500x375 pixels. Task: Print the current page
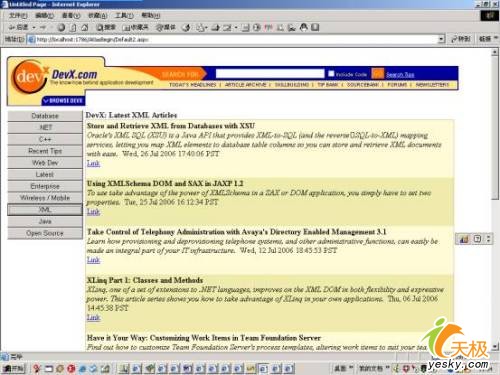[215, 27]
